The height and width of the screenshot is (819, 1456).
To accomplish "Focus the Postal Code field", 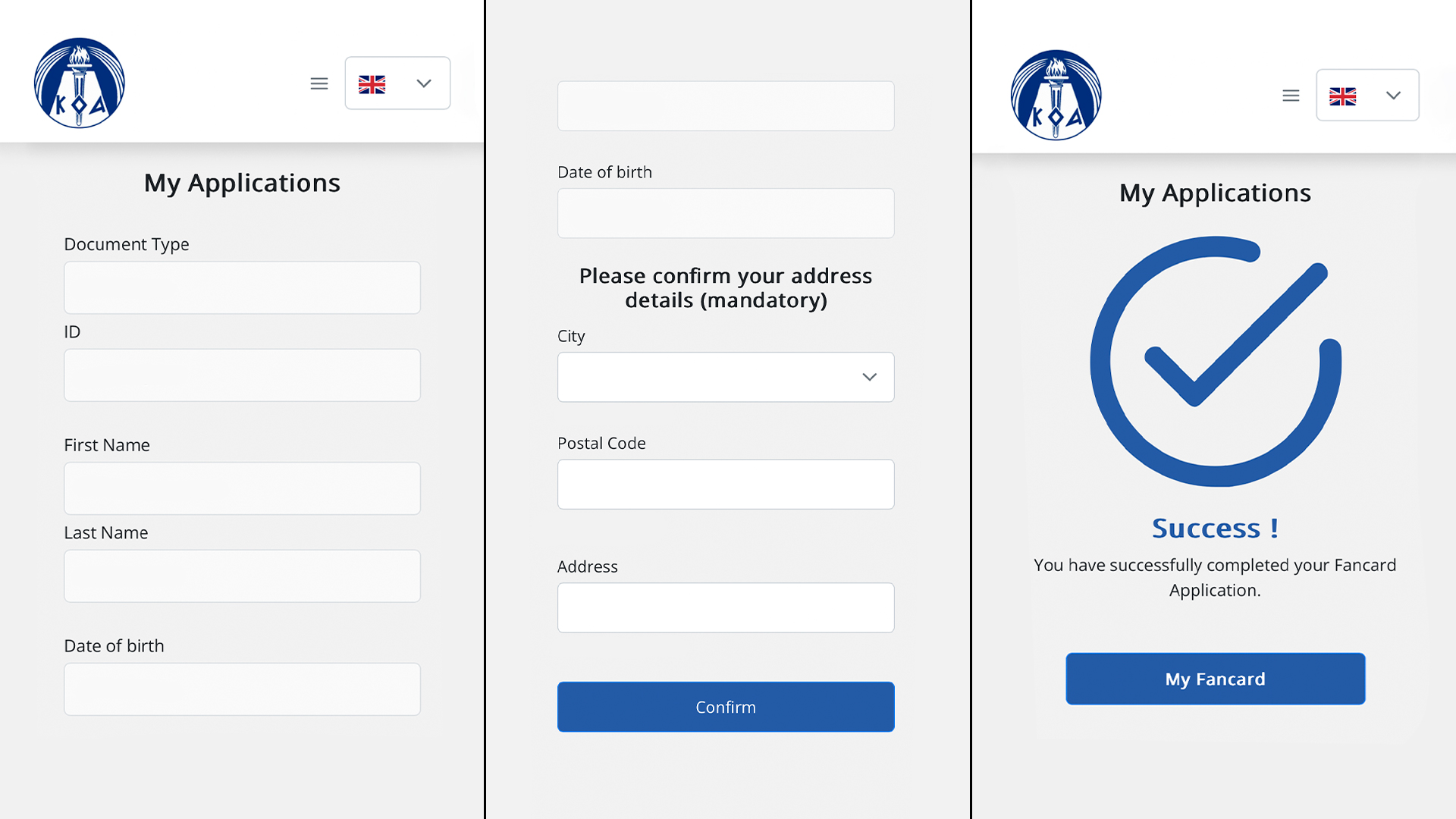I will 726,484.
